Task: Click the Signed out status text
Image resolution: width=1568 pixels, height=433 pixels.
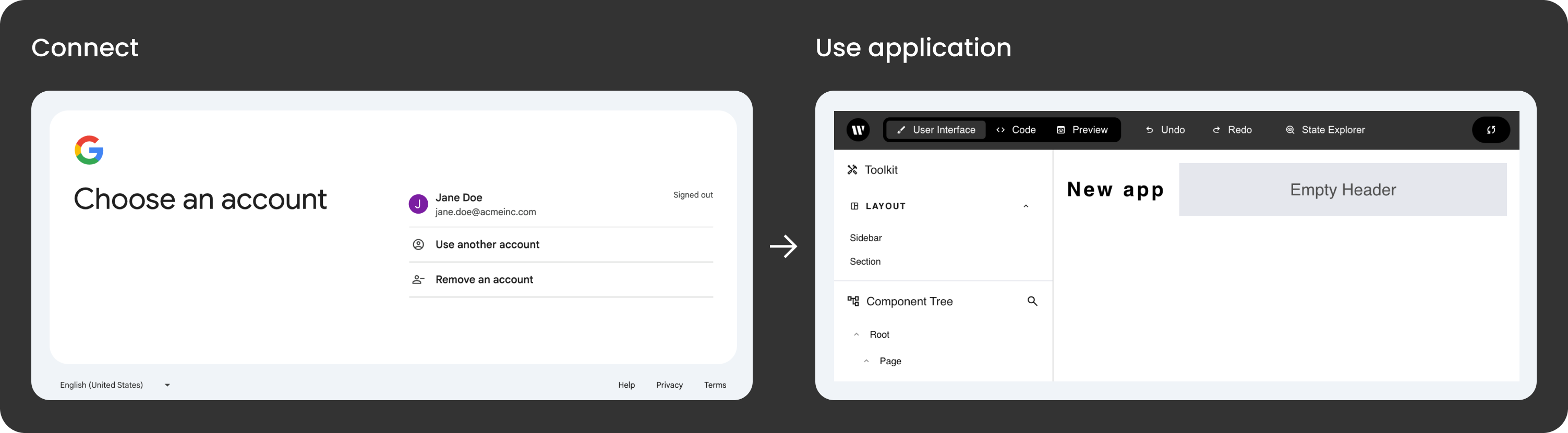Action: tap(693, 194)
